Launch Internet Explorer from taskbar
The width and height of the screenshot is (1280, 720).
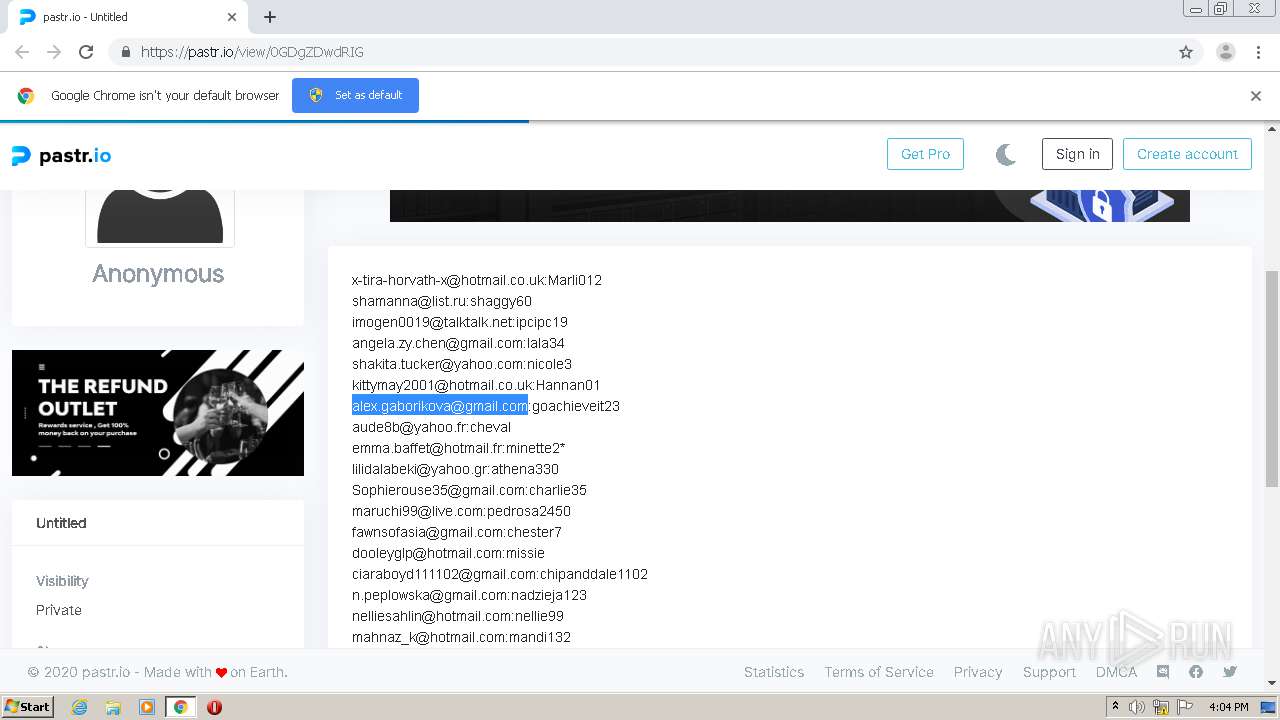tap(80, 707)
